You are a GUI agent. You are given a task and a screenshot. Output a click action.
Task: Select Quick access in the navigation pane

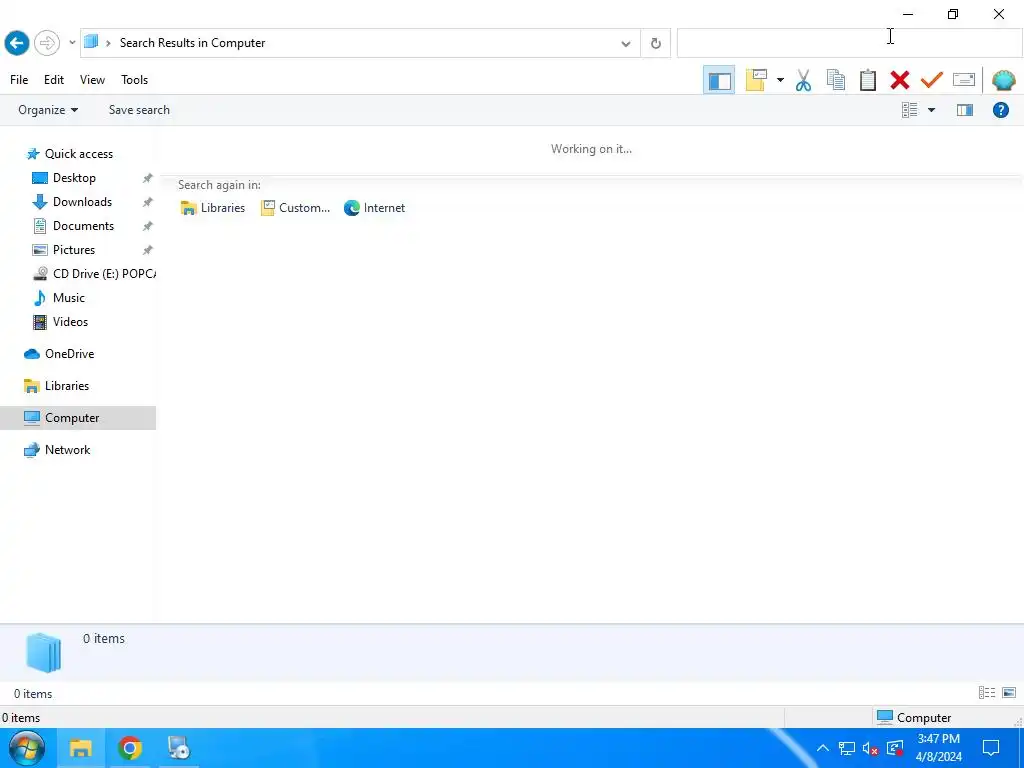78,153
